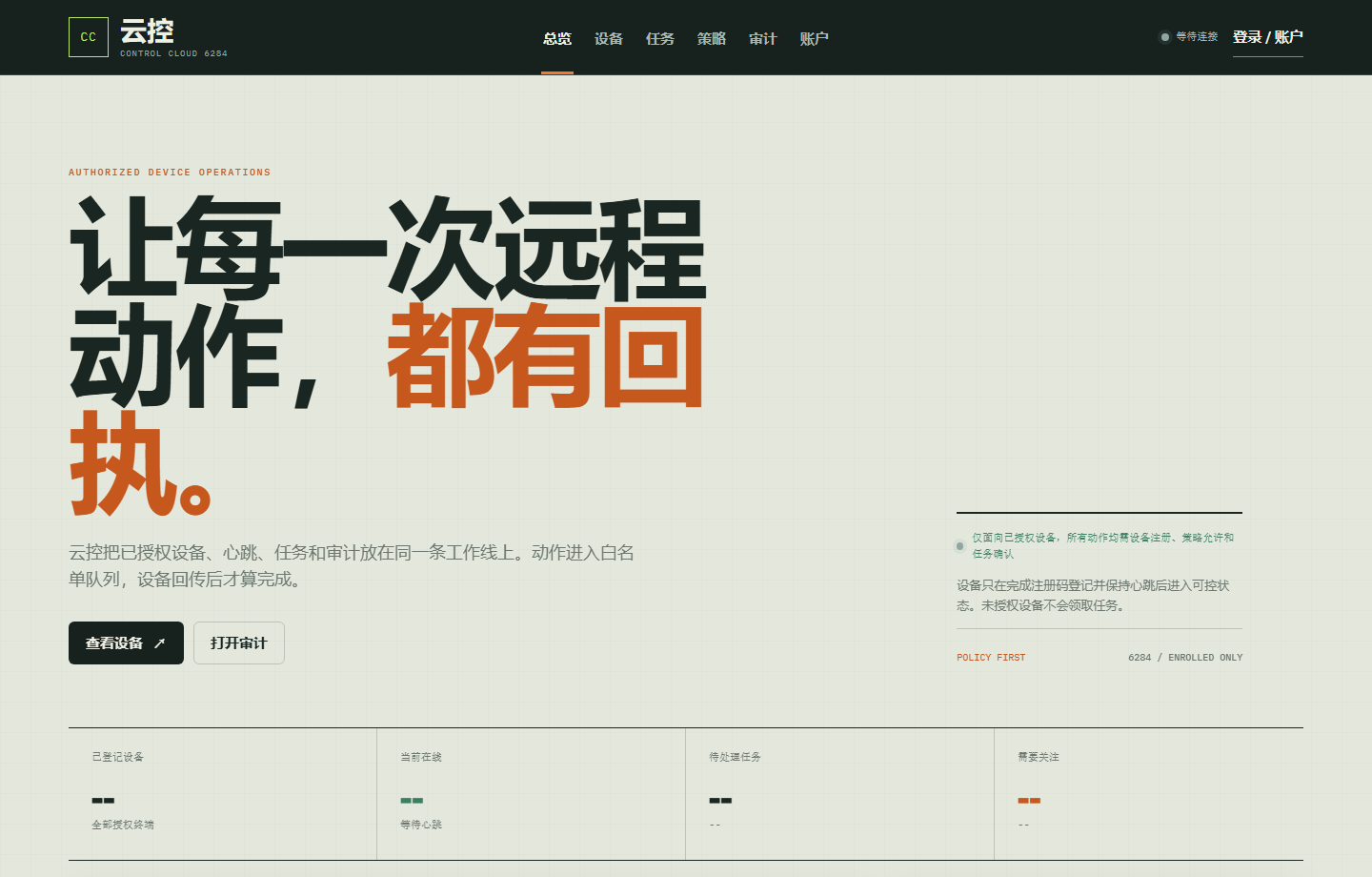
Task: Click the 等待心跳 caption
Action: [421, 825]
